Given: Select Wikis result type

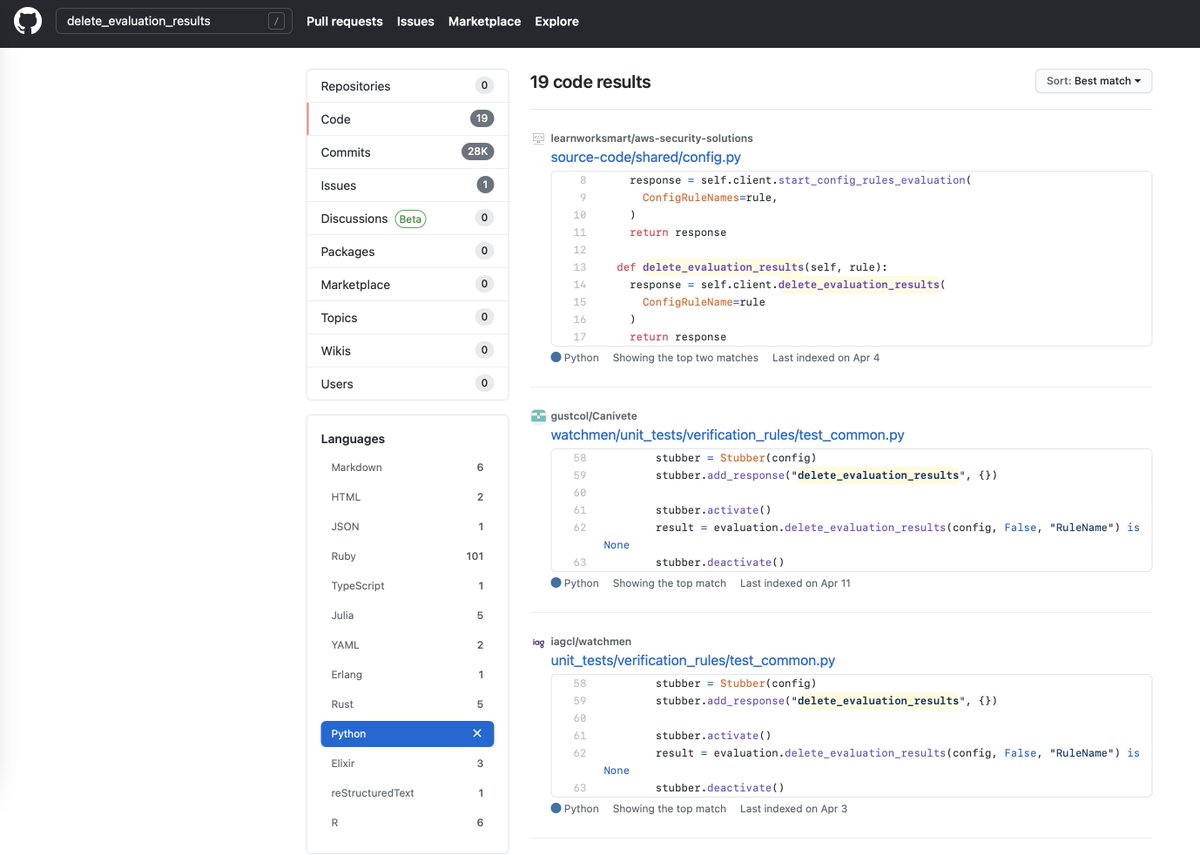Looking at the screenshot, I should [407, 350].
